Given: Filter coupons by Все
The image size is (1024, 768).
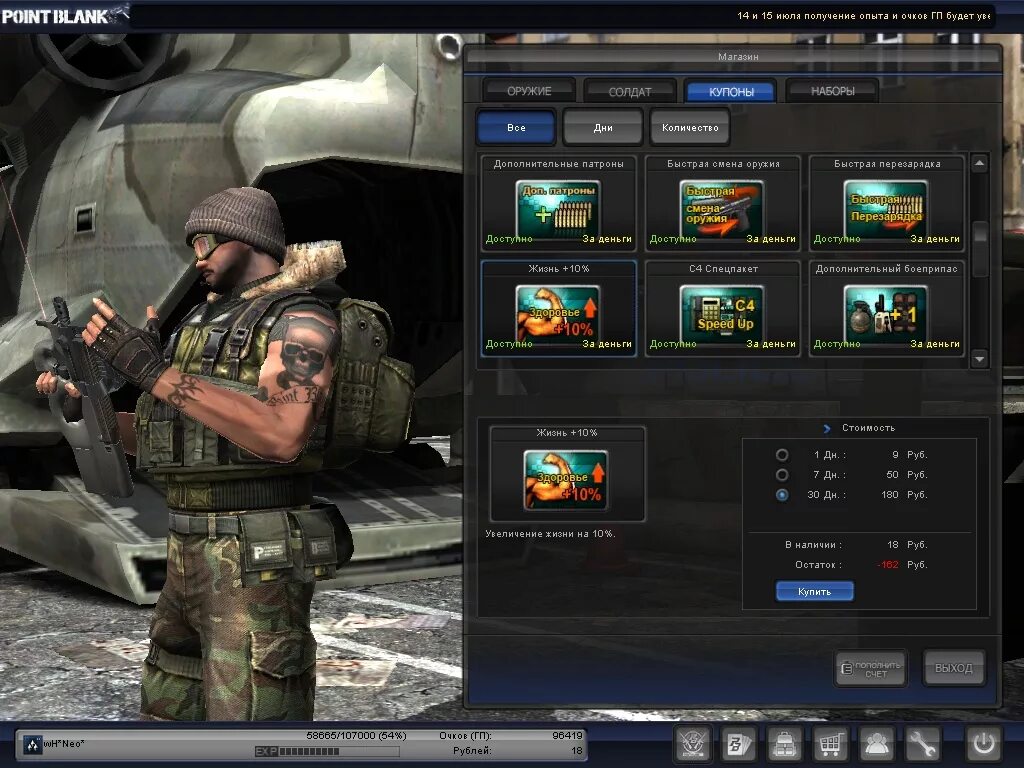Looking at the screenshot, I should 516,127.
